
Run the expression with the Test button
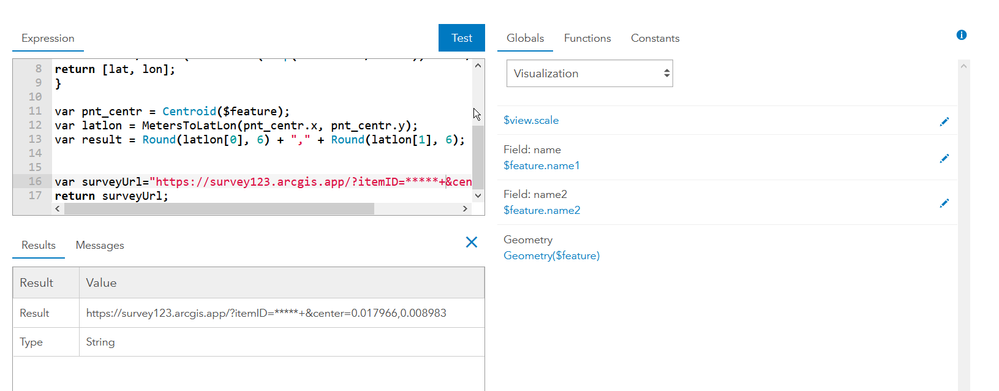[x=461, y=38]
